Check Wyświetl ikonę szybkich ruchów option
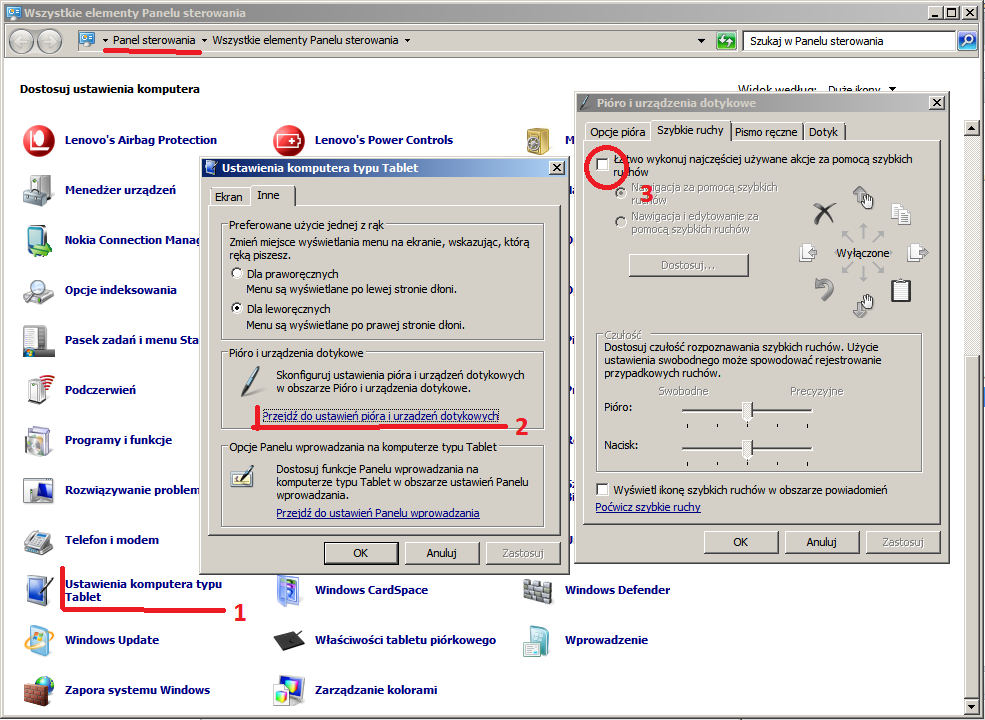Viewport: 985px width, 720px height. pos(600,489)
